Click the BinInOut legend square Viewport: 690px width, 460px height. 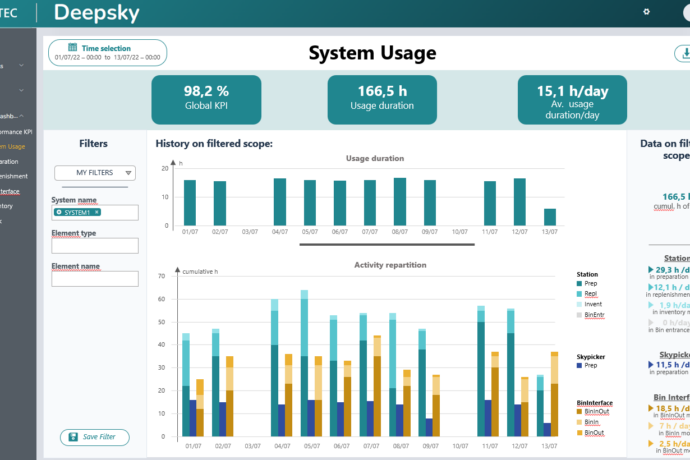[x=579, y=412]
